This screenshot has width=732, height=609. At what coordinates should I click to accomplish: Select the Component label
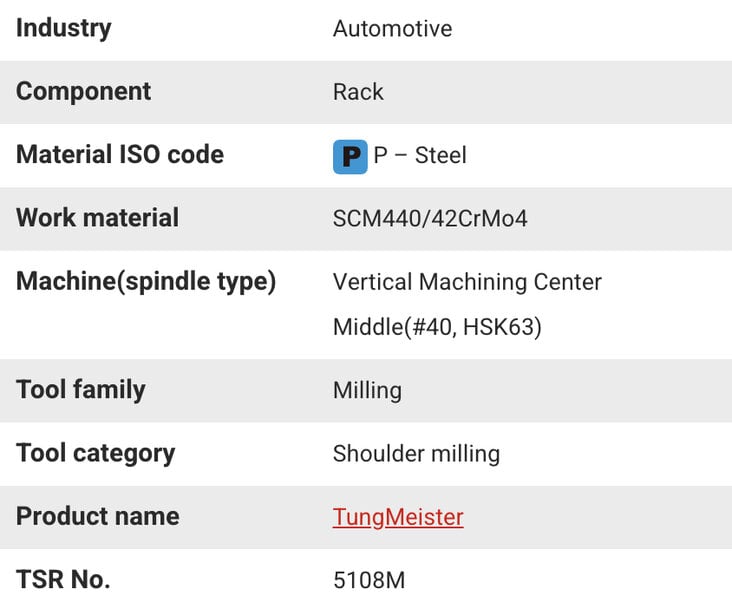84,91
